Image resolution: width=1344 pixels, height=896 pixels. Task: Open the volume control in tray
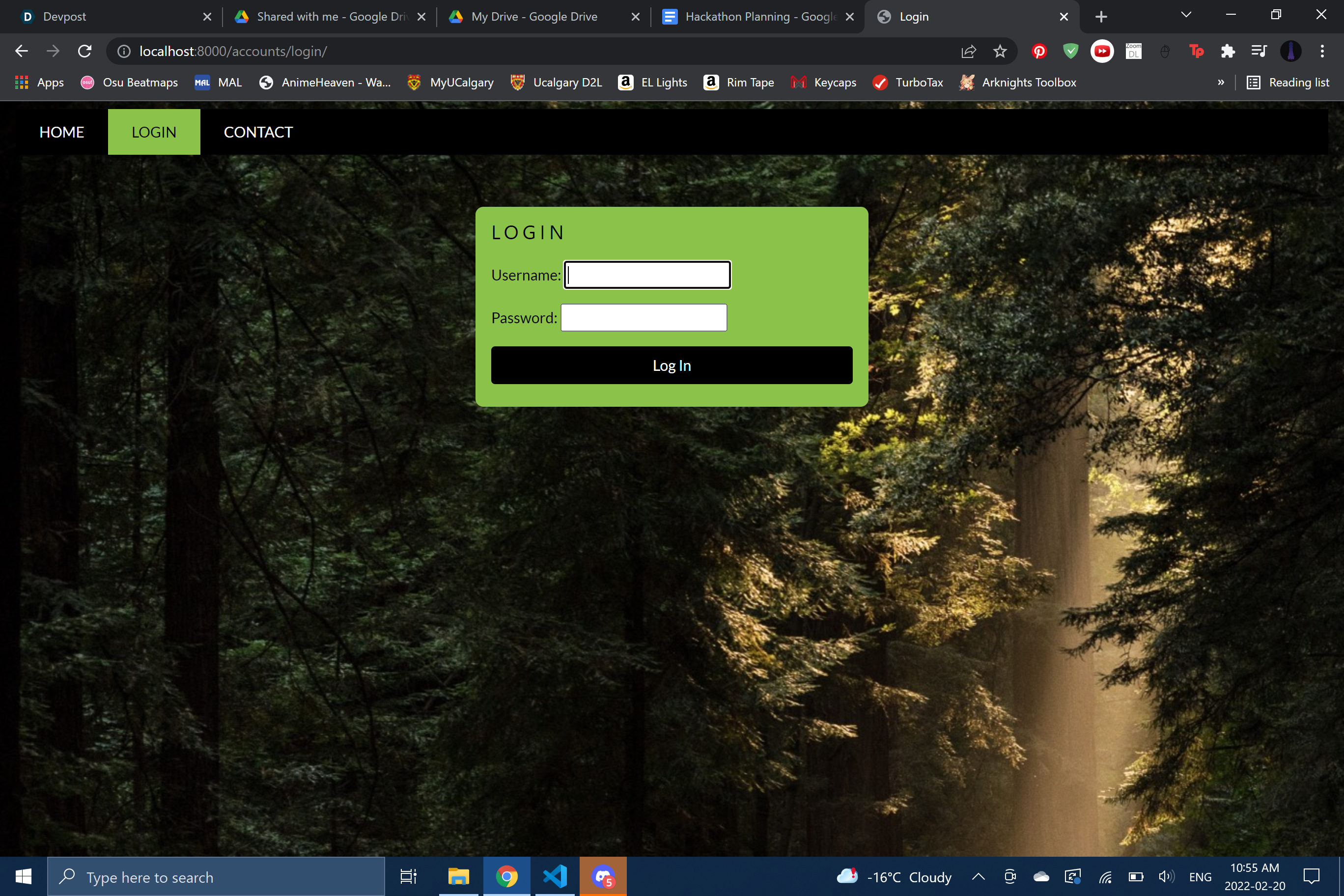pos(1166,876)
